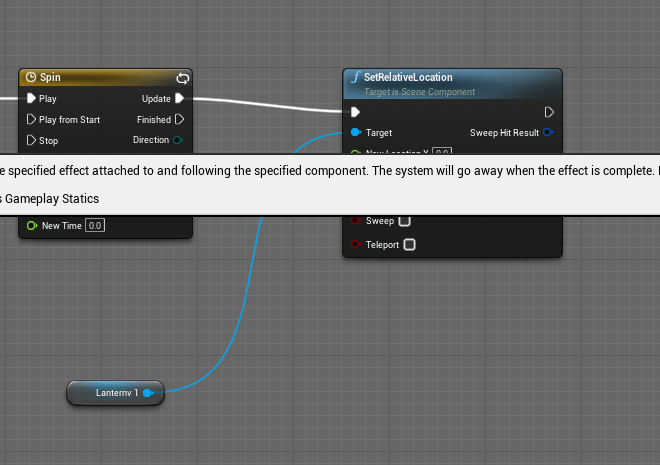Click the loop icon on the Spin node

pyautogui.click(x=182, y=77)
